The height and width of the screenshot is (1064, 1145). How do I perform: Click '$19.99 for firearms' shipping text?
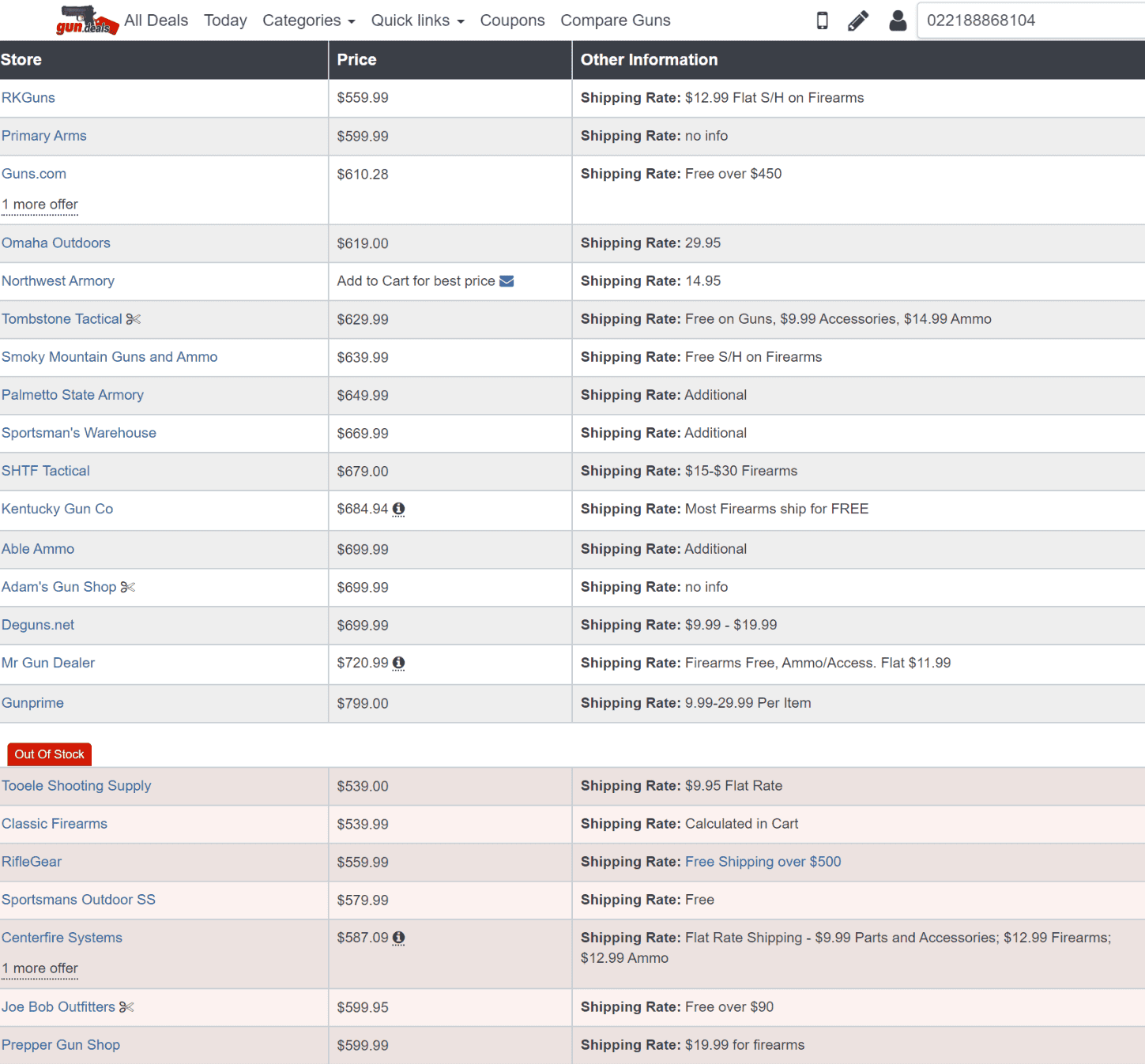pos(745,1045)
